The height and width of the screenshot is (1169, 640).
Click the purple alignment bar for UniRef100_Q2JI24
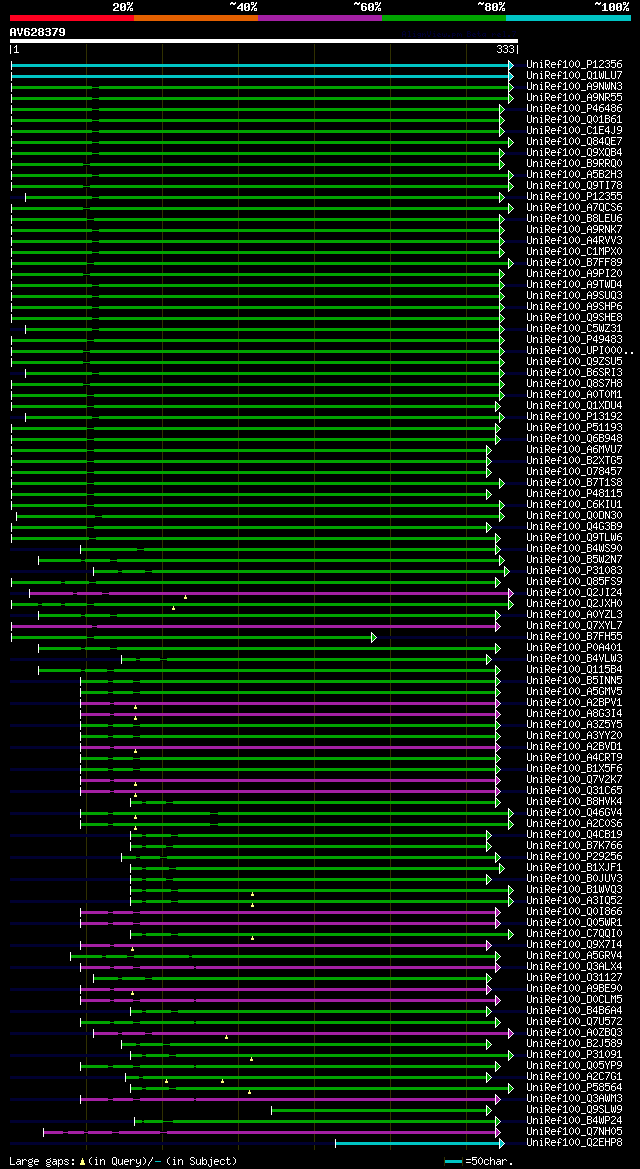coord(271,593)
